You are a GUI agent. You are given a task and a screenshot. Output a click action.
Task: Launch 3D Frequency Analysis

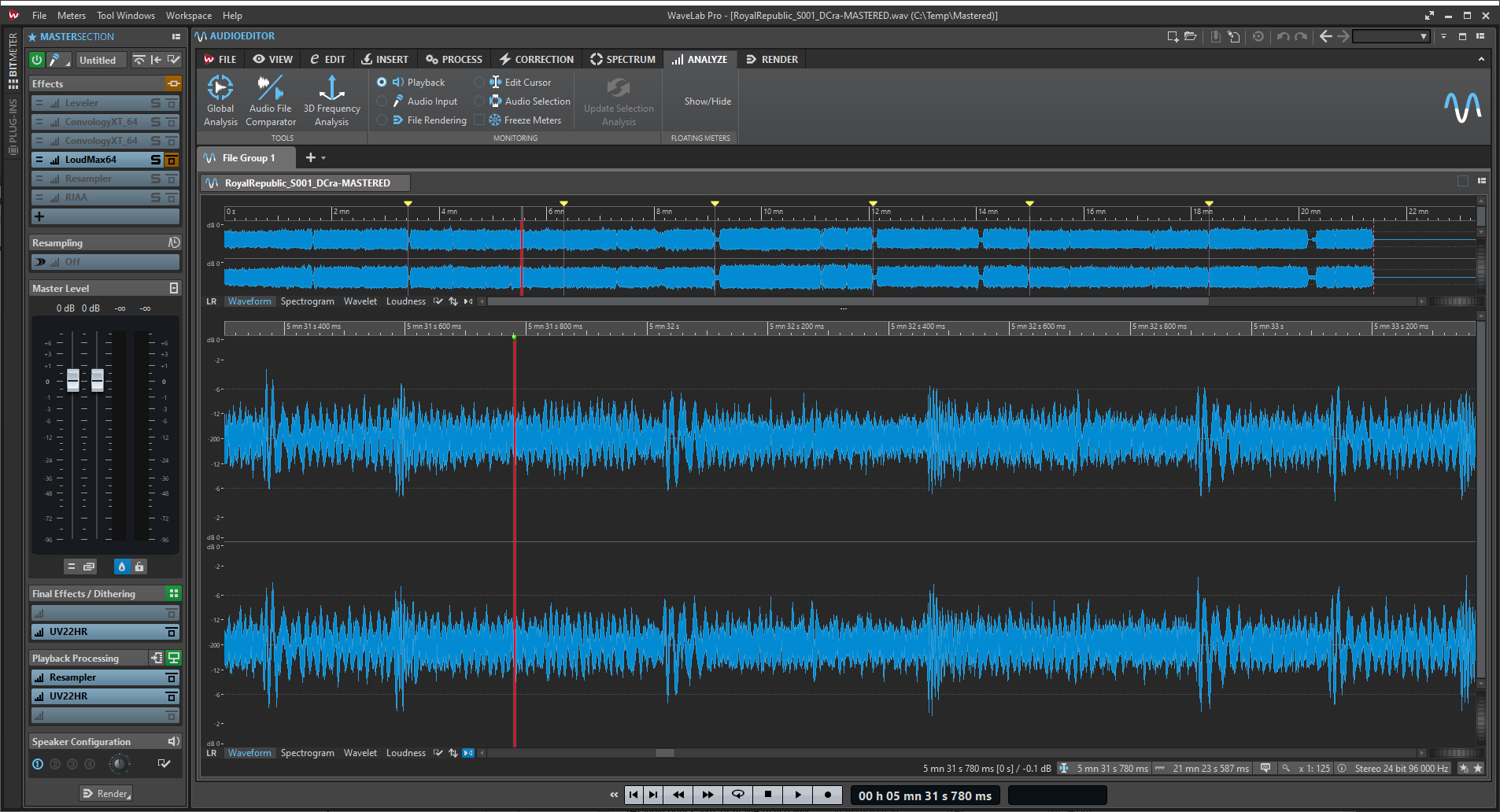(332, 101)
